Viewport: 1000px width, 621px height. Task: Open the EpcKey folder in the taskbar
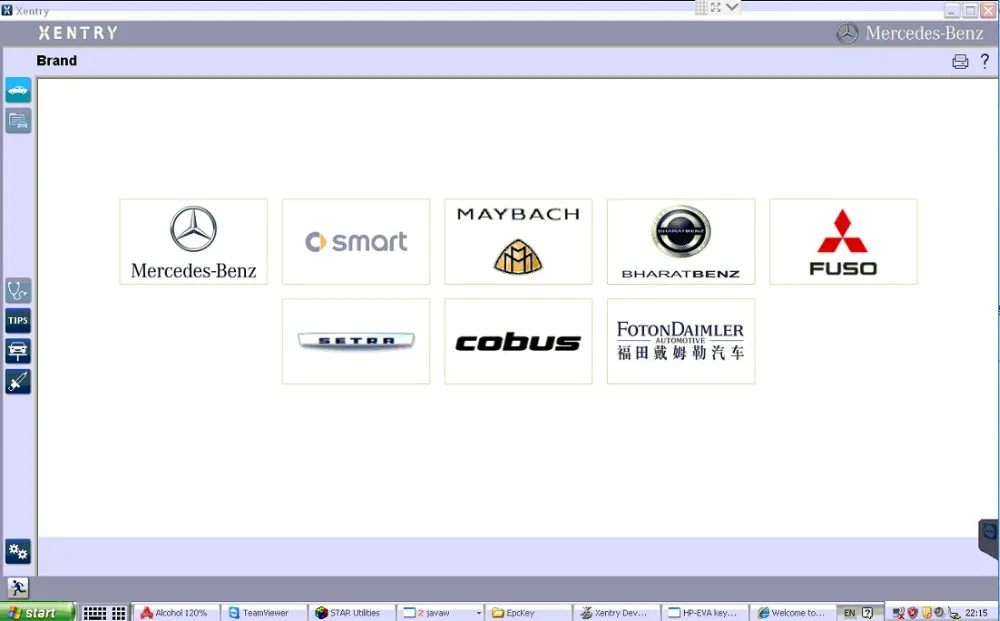(529, 613)
